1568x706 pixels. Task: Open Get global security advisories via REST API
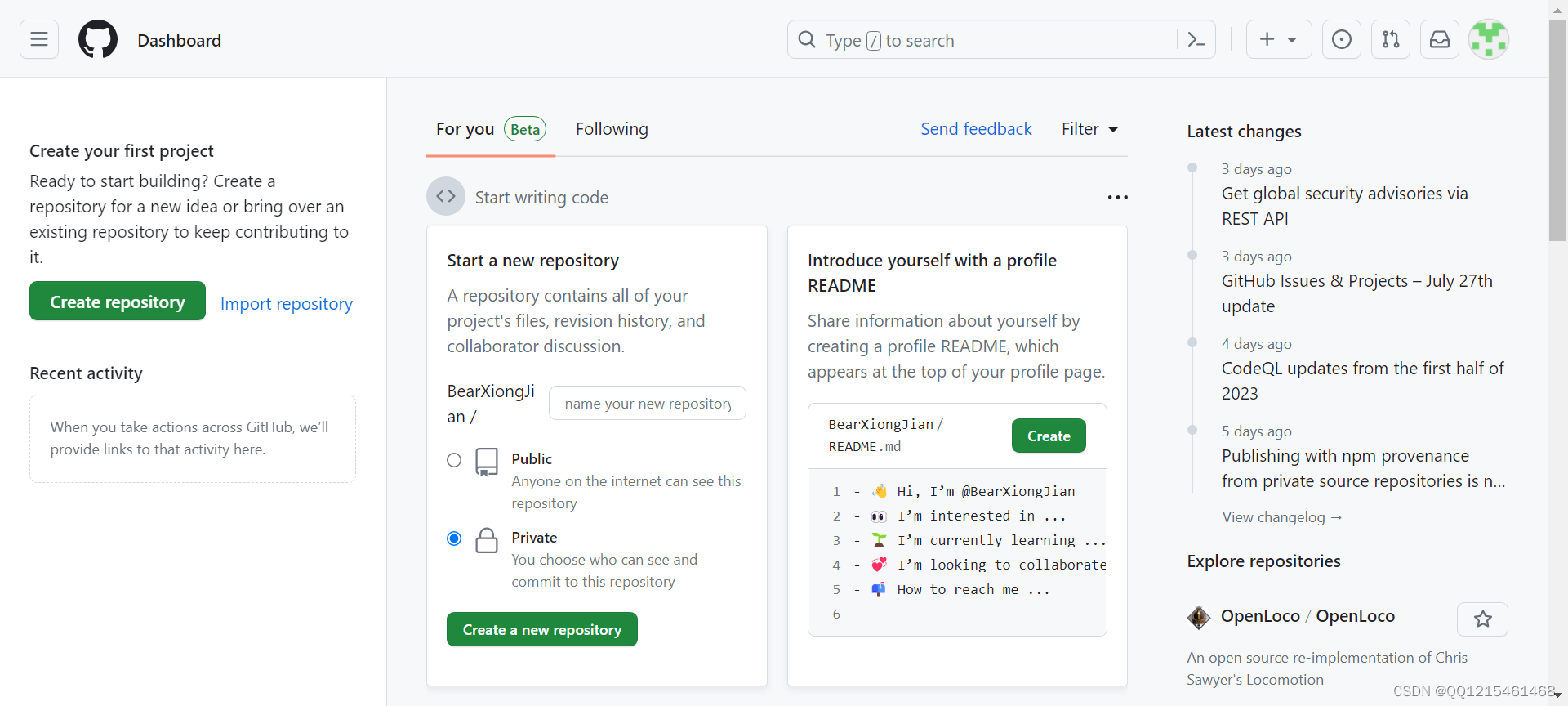coord(1344,206)
